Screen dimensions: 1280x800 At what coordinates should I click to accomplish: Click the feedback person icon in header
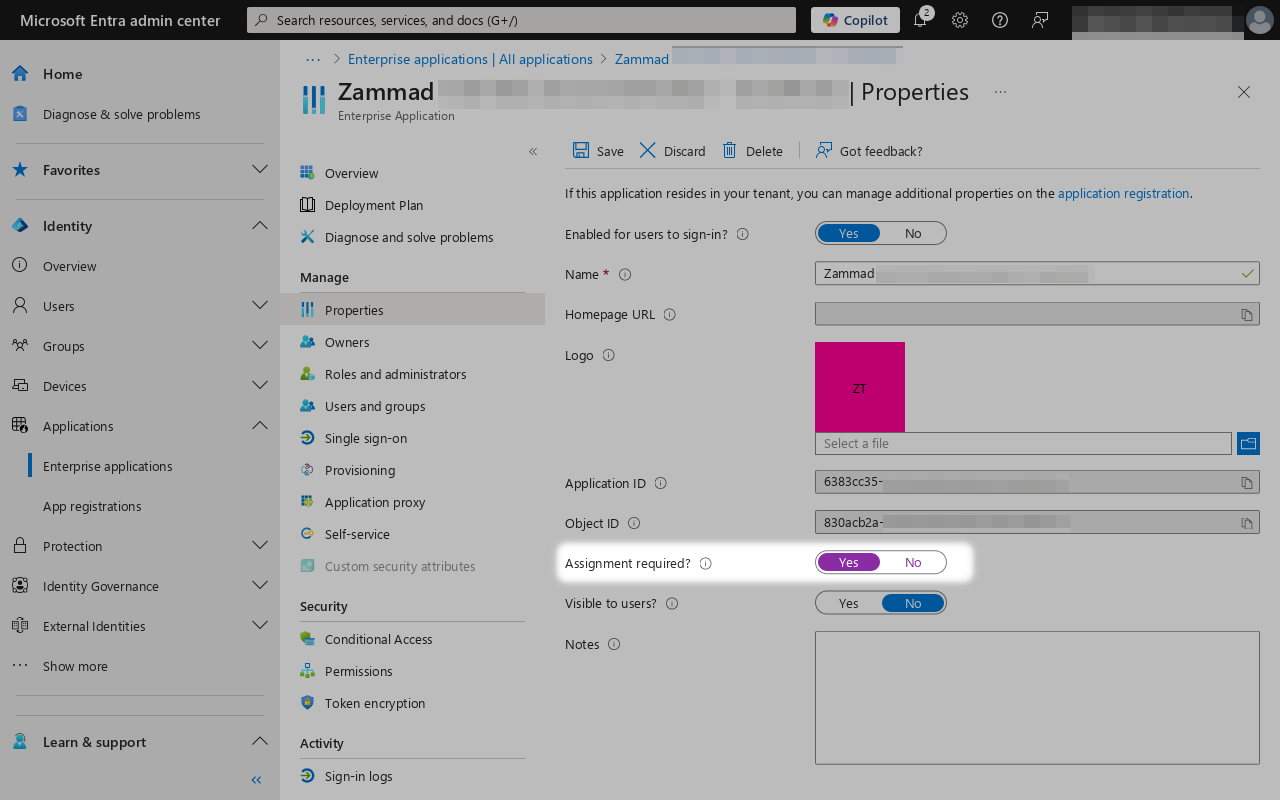[x=1040, y=20]
